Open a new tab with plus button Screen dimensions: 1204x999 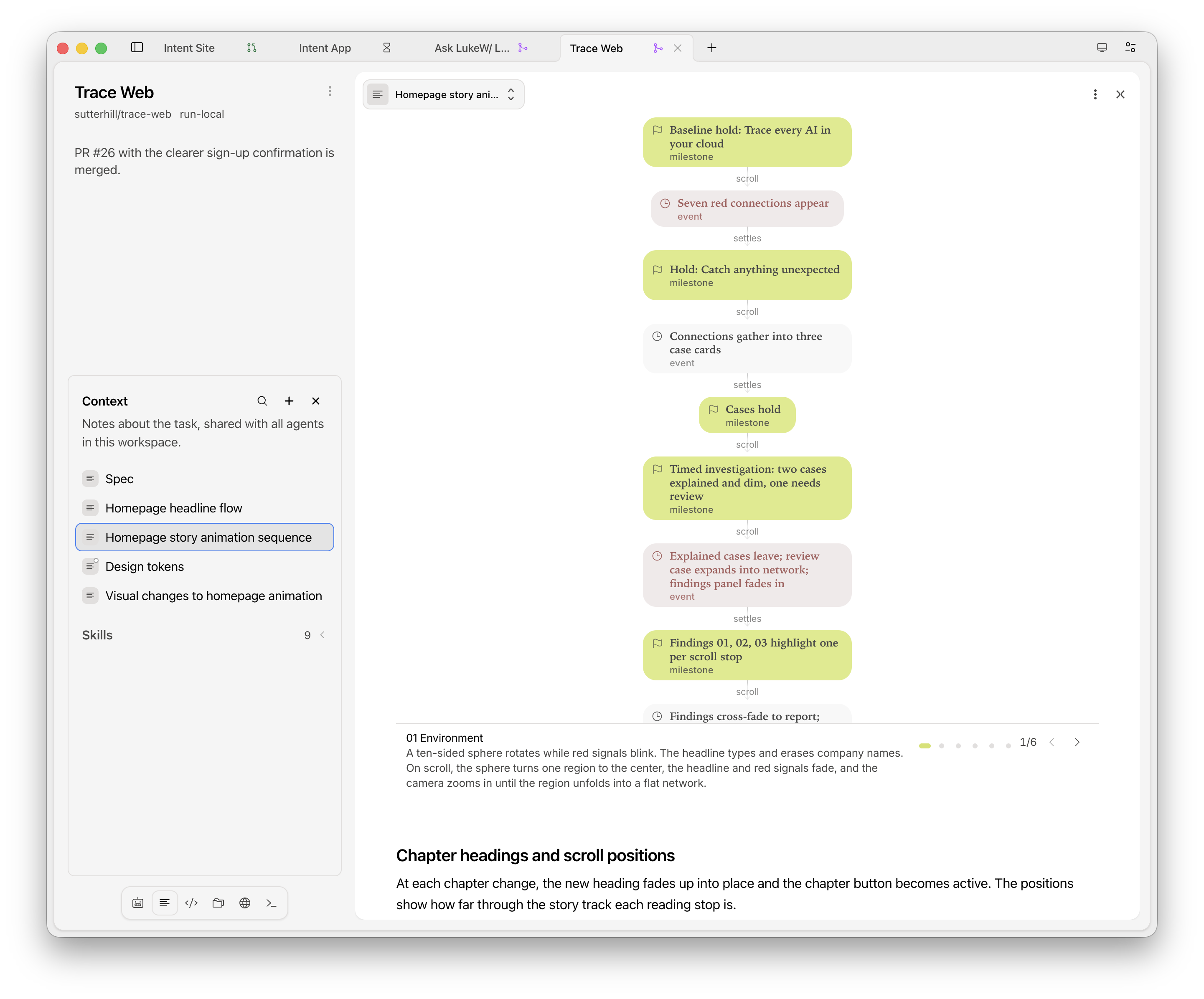pos(711,48)
